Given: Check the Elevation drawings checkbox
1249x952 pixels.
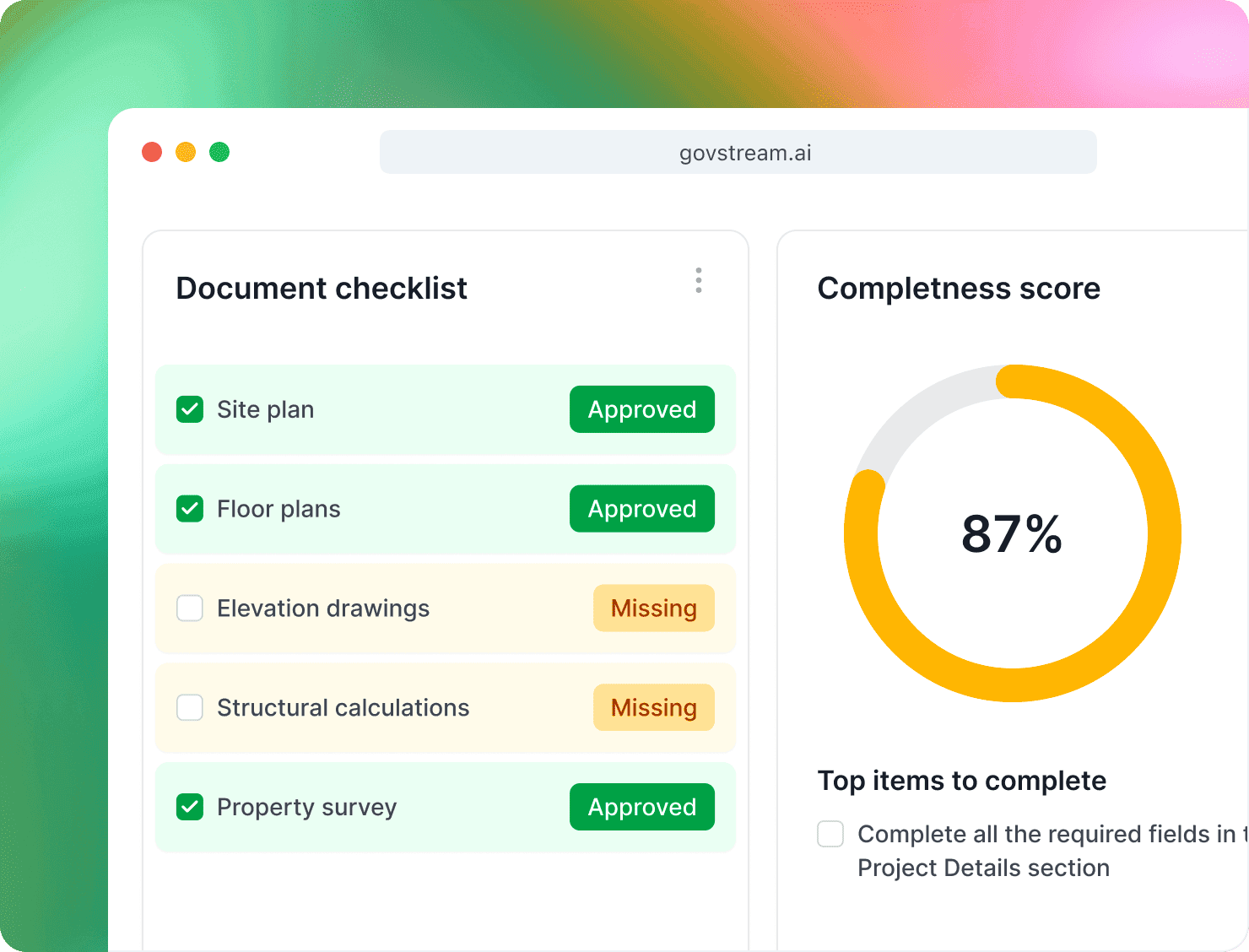Looking at the screenshot, I should (190, 608).
